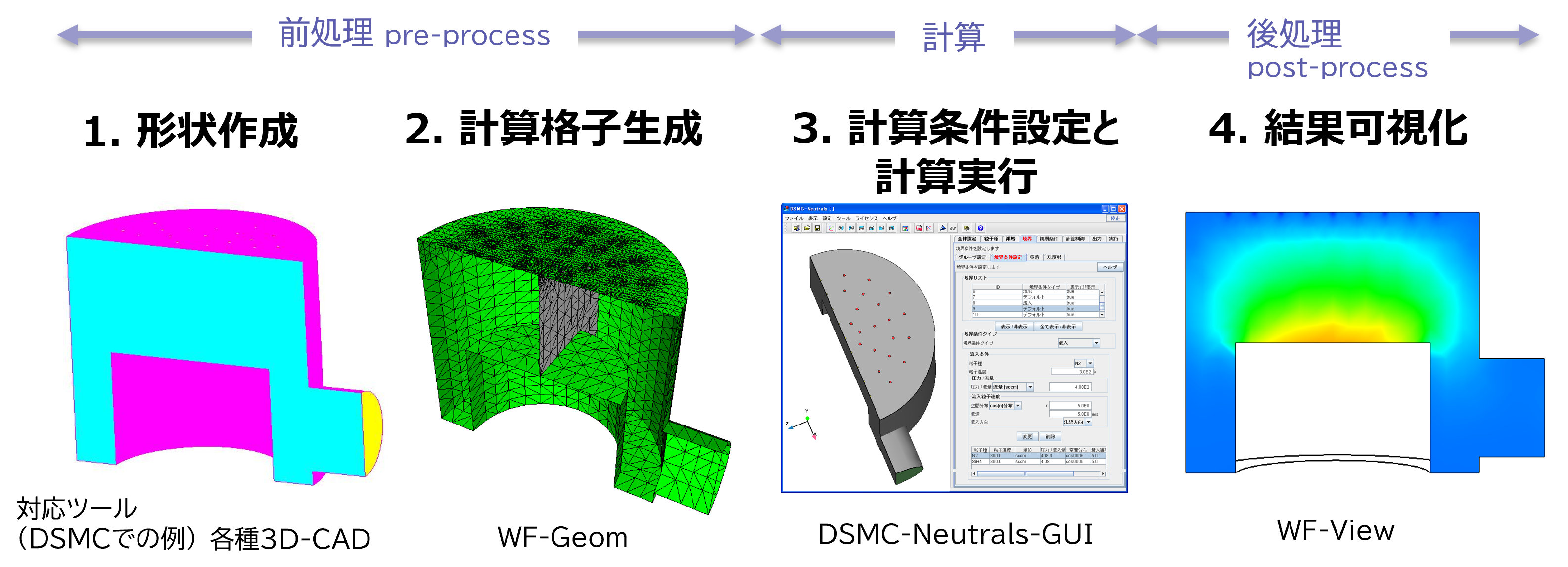This screenshot has width=1568, height=567.
Task: Select highlighted boundary row ID 9
Action: point(1035,309)
